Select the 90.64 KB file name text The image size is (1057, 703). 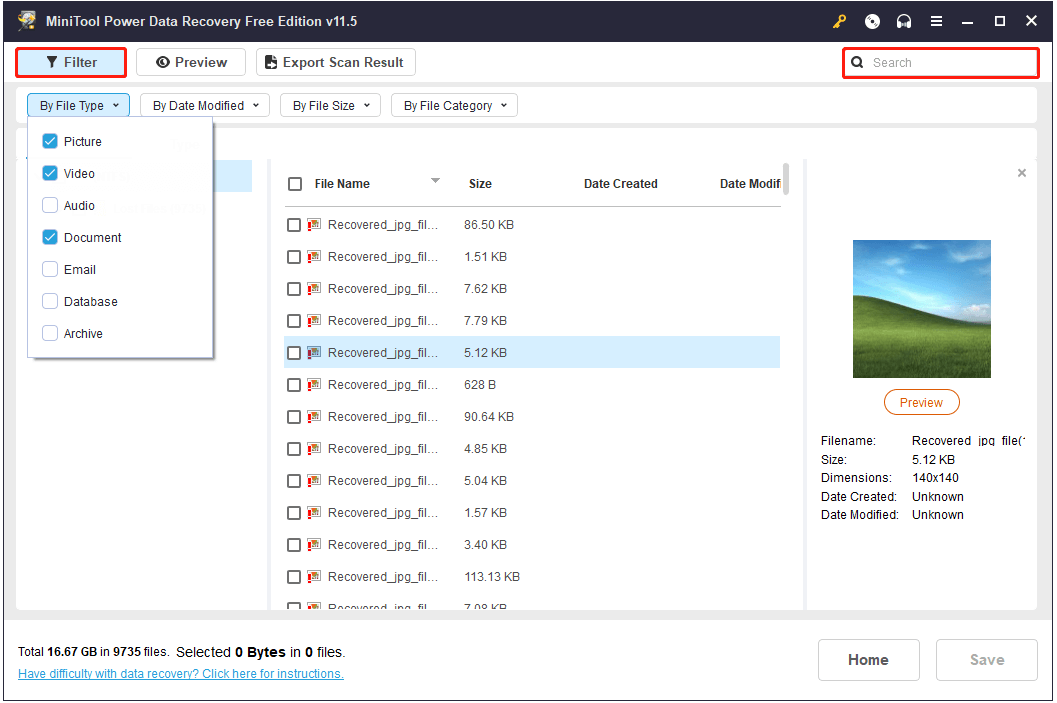[383, 417]
